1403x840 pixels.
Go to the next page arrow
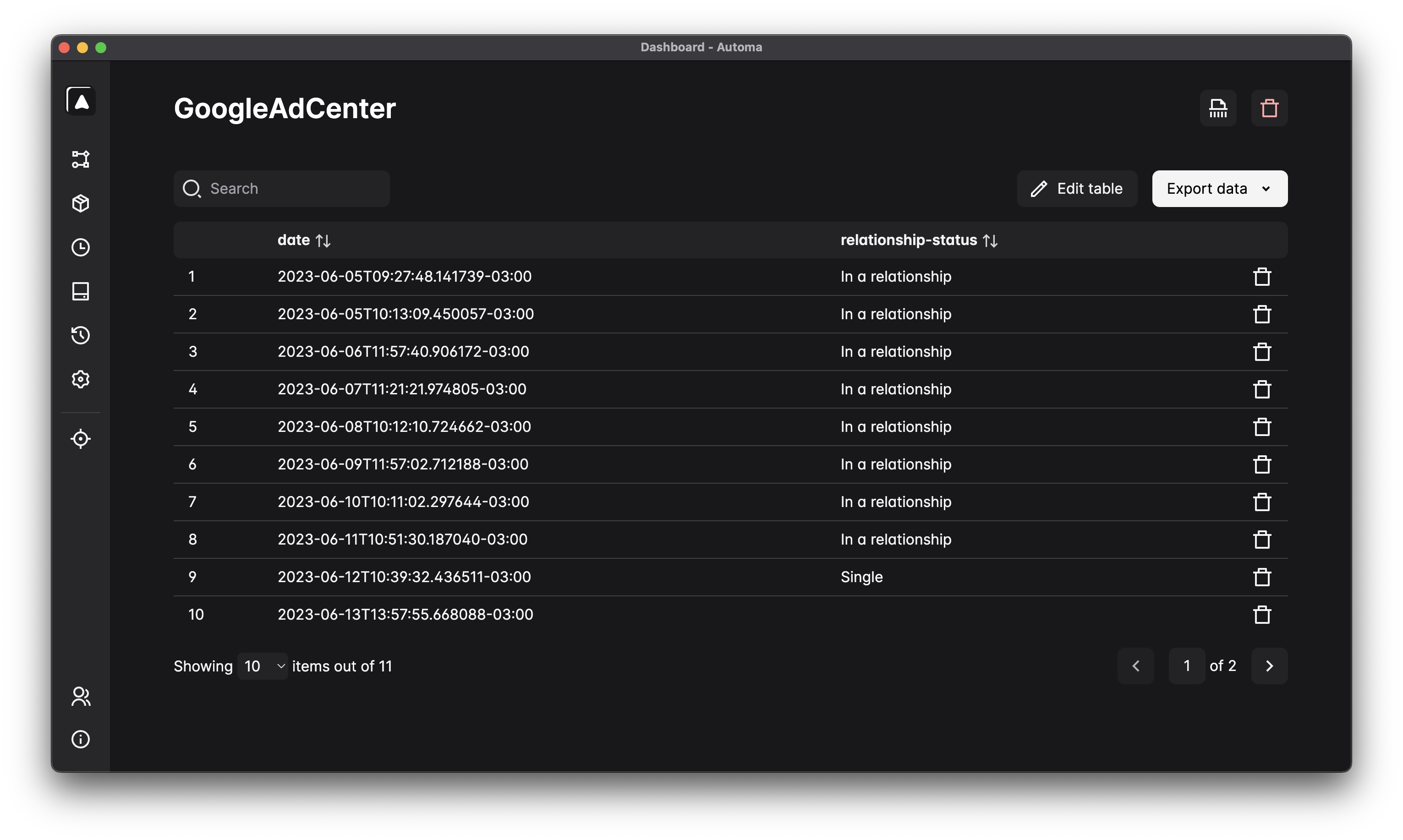click(1269, 665)
